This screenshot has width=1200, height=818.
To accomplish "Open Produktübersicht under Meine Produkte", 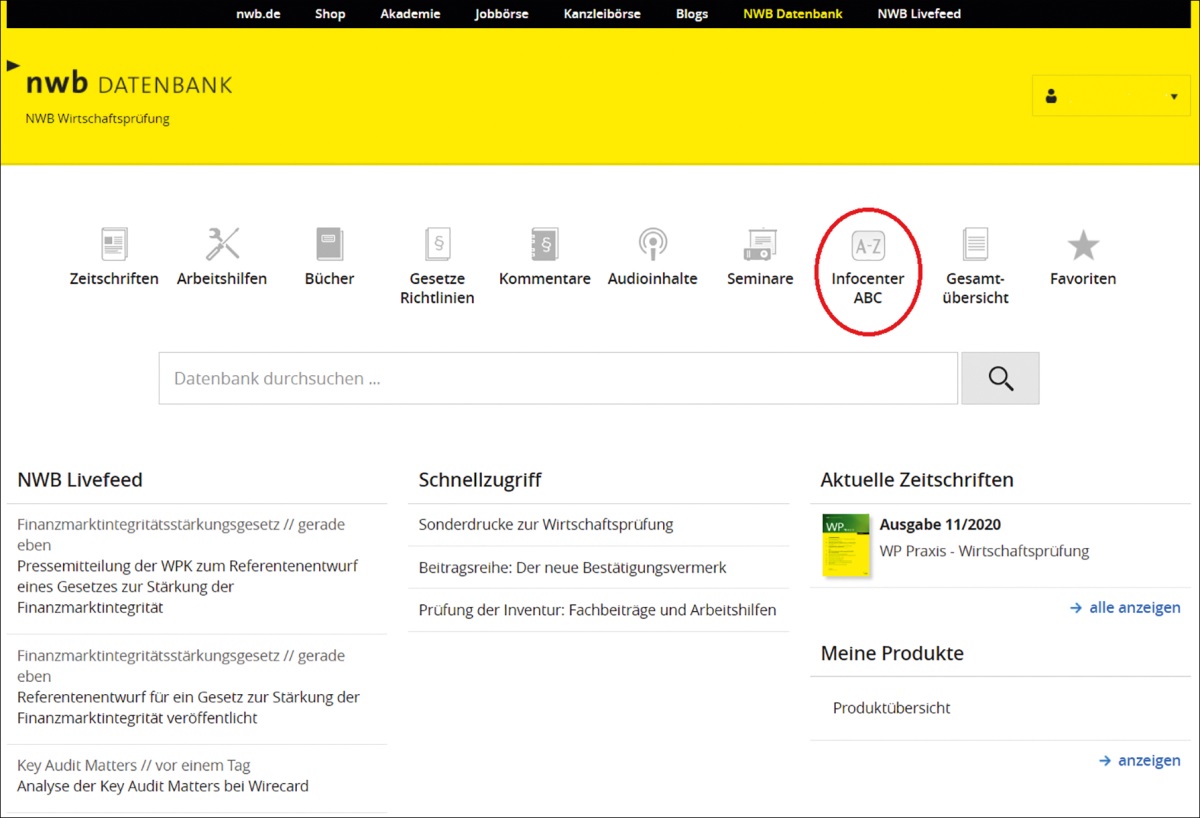I will tap(891, 708).
